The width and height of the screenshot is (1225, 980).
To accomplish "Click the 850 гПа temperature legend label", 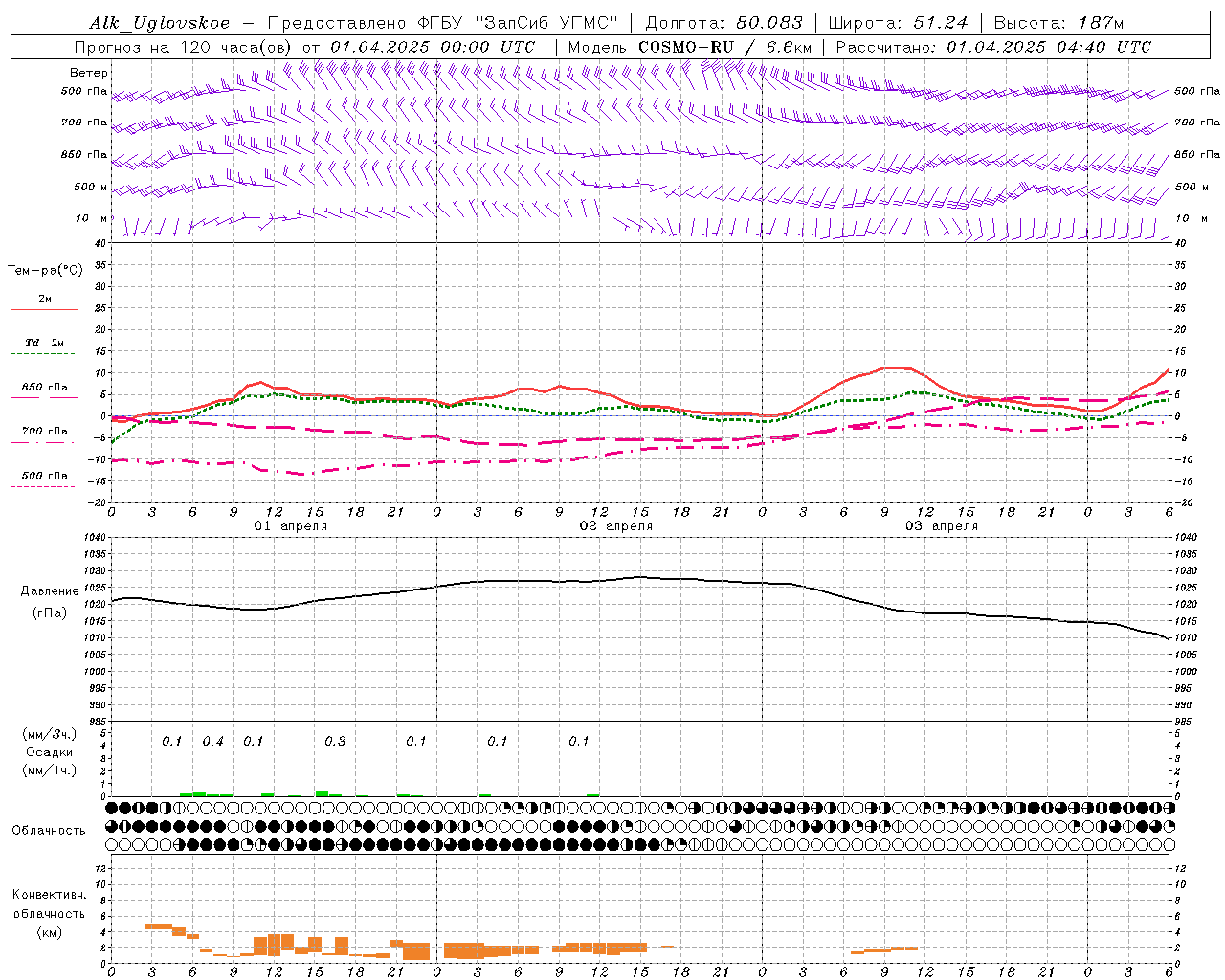I will tap(45, 388).
